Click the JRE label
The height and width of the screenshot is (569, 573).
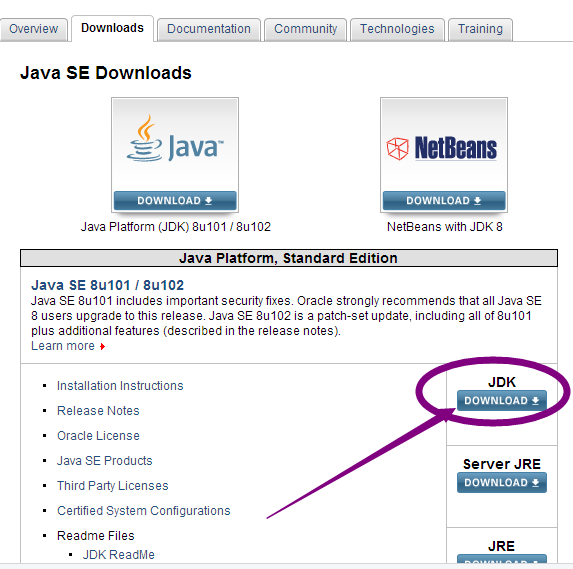coord(501,546)
